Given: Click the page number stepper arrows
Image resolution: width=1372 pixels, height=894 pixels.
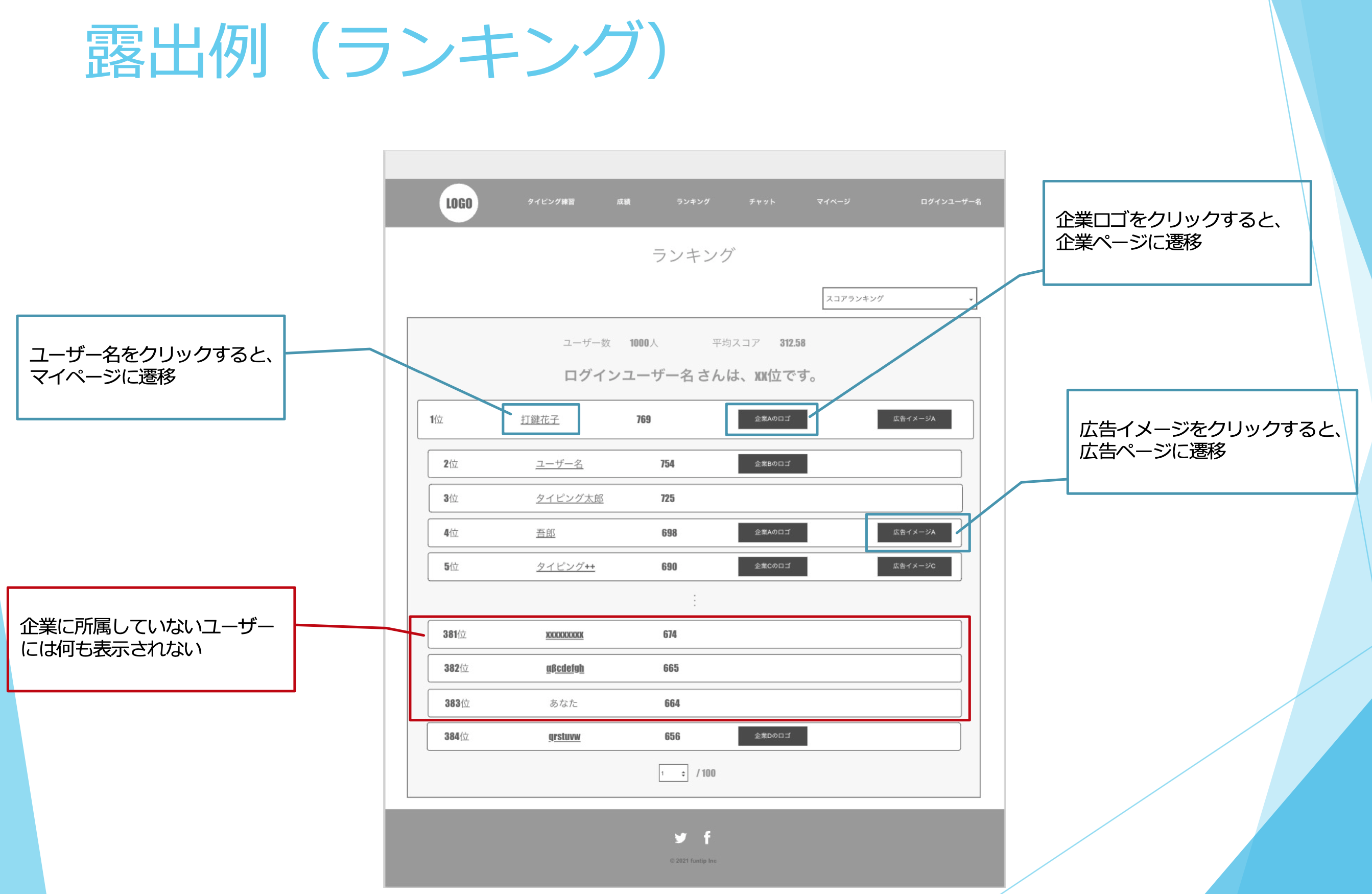Looking at the screenshot, I should pos(683,773).
